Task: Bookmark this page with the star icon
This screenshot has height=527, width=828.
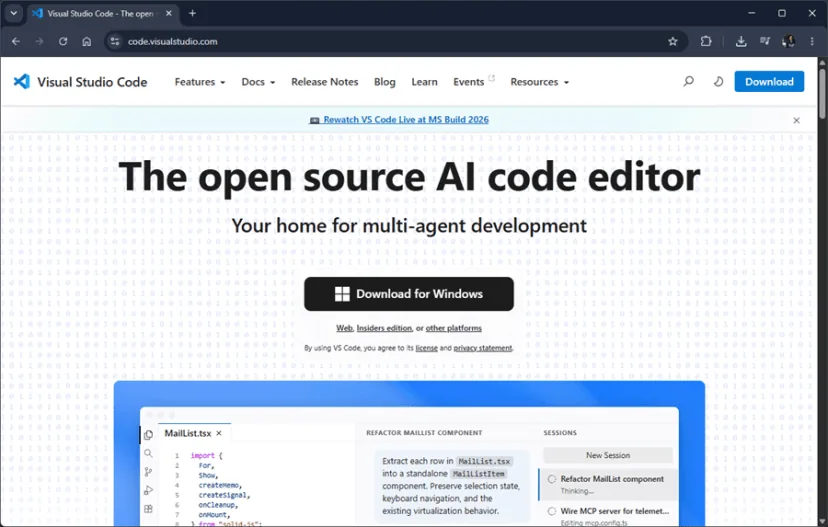Action: [672, 41]
